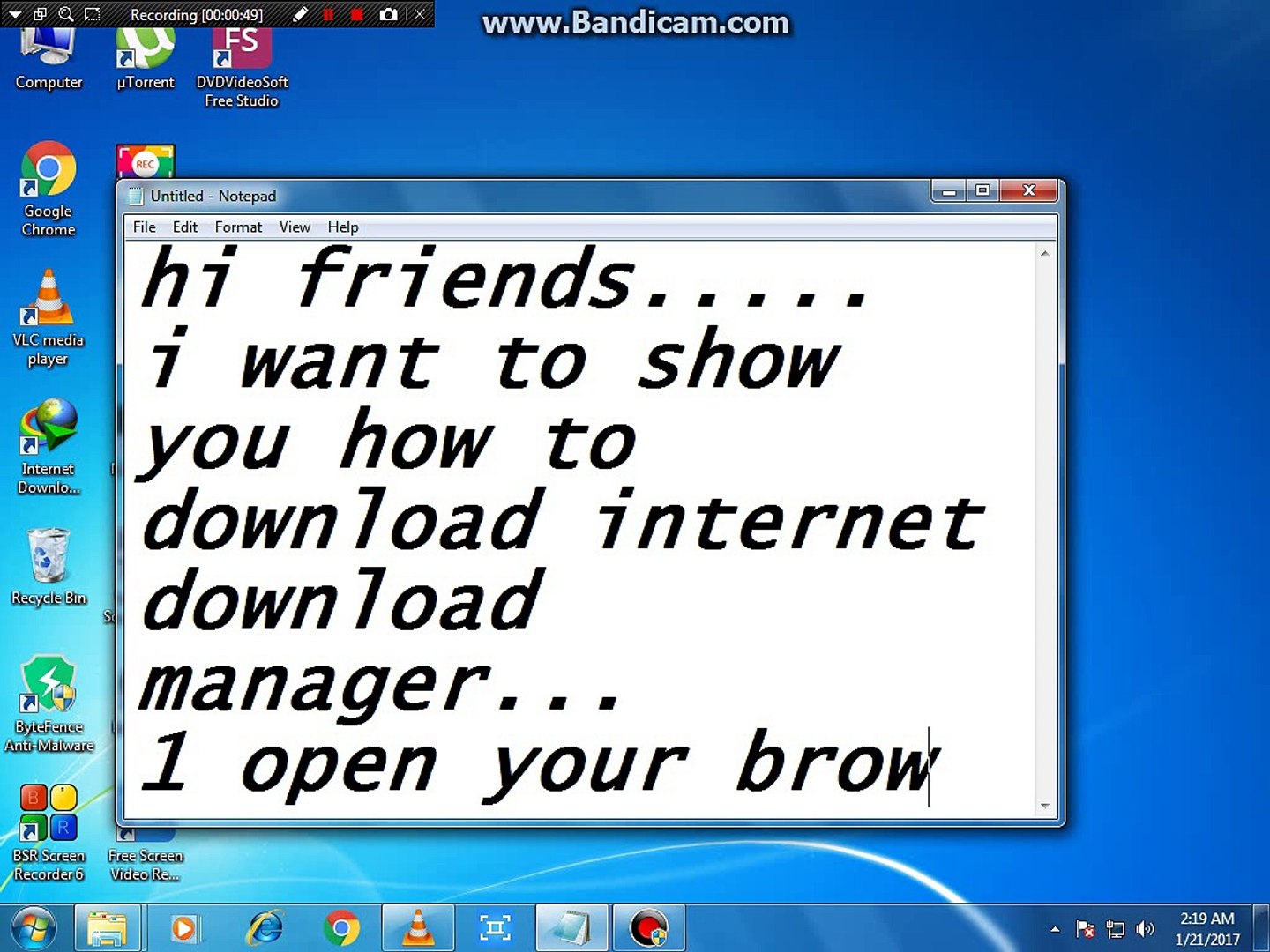Place cursor in word 'brow' in Notepad
This screenshot has width=1270, height=952.
click(838, 762)
